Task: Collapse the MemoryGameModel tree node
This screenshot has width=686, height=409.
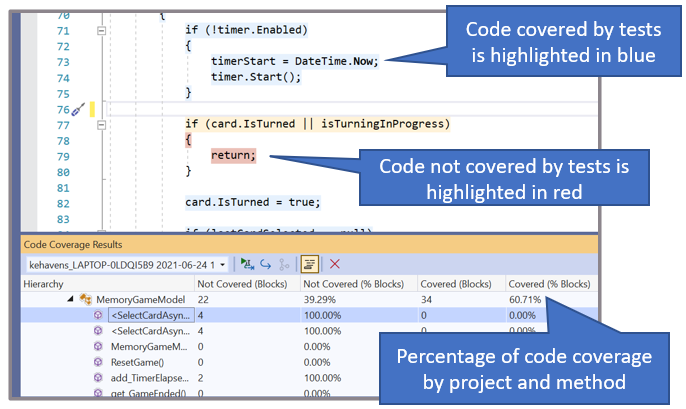Action: point(70,299)
